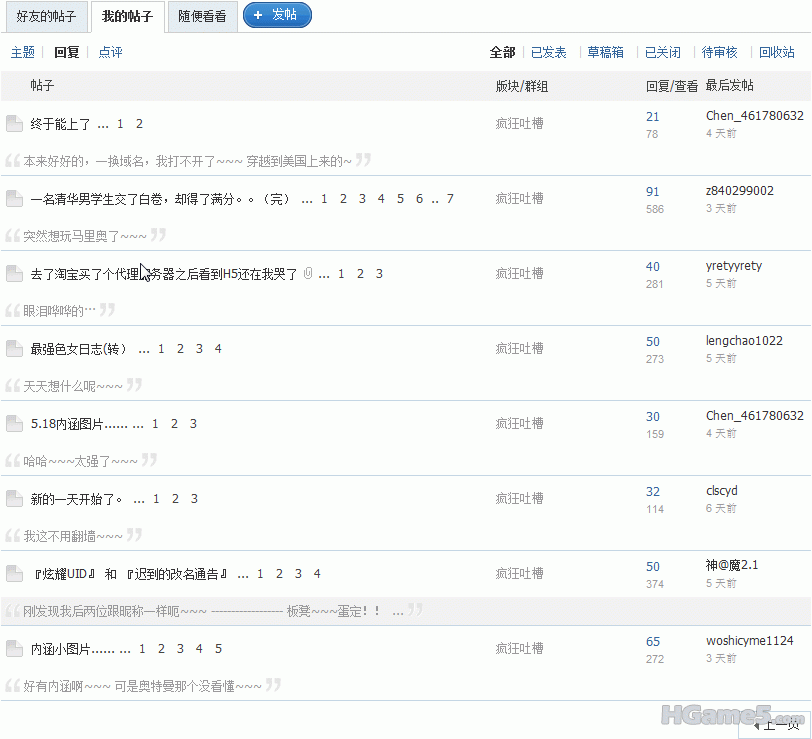Screen dimensions: 812x739
Task: Open the 随便看看 tab
Action: [x=202, y=17]
